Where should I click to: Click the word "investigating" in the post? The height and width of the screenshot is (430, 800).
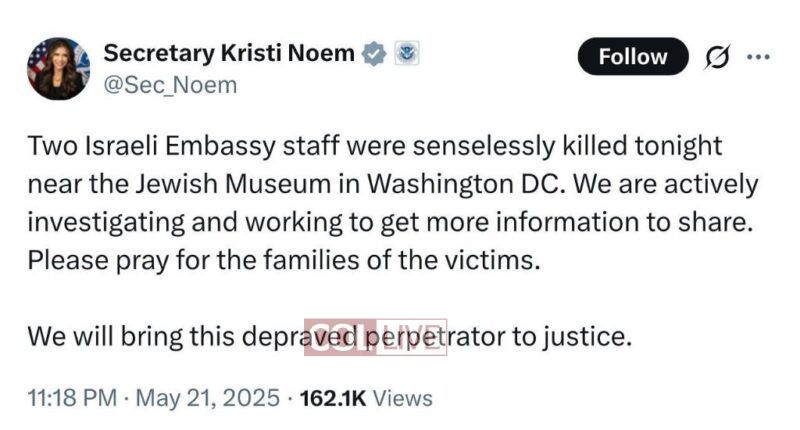click(113, 223)
